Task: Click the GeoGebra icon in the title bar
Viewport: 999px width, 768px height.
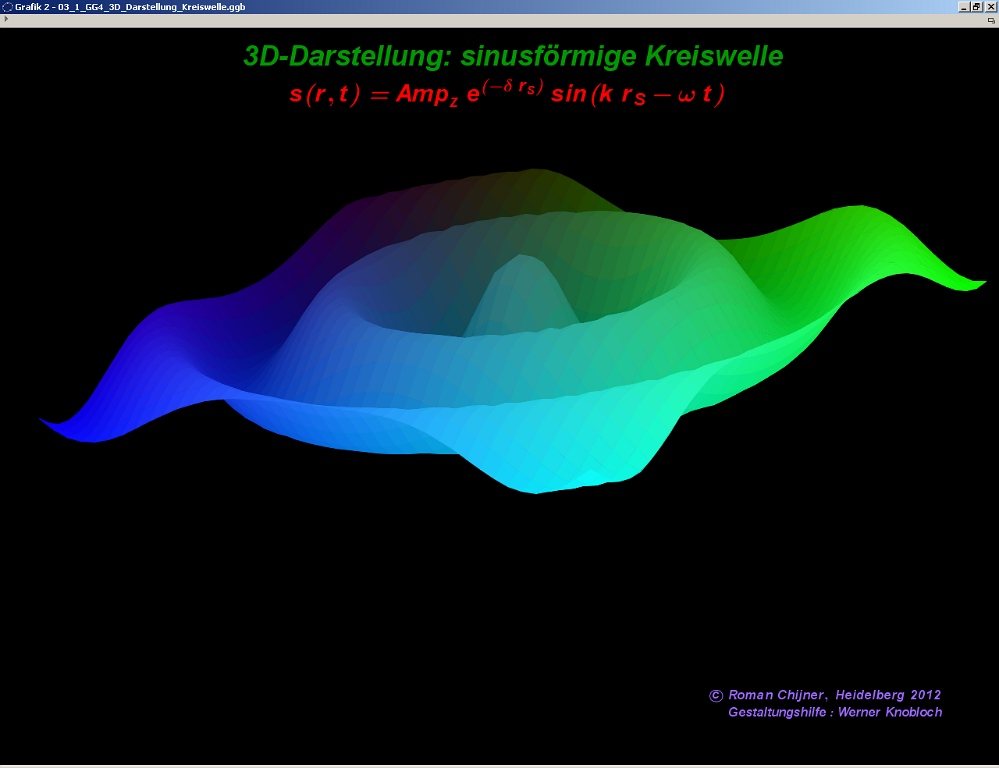Action: 7,6
